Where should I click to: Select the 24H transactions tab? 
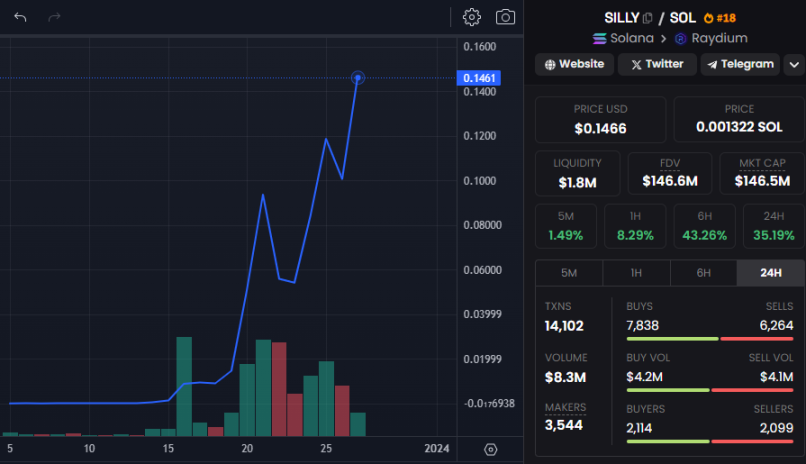[x=770, y=273]
